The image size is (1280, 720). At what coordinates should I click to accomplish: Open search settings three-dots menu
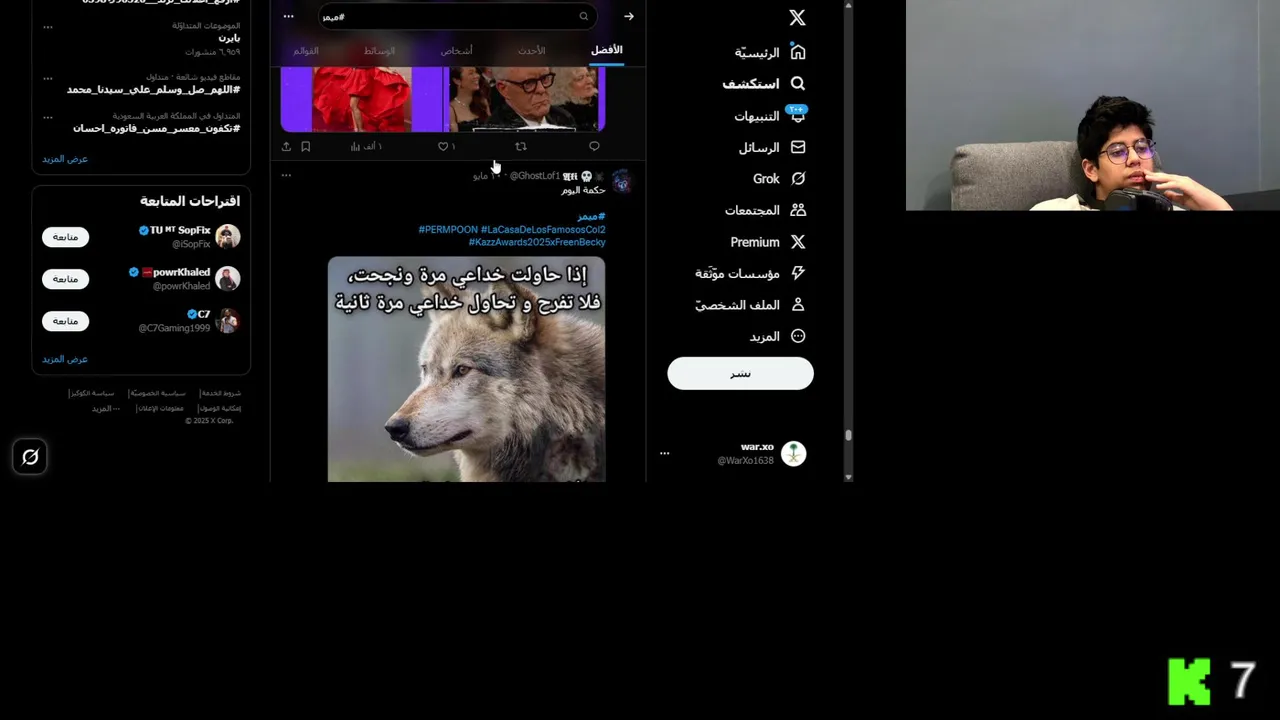click(x=288, y=16)
